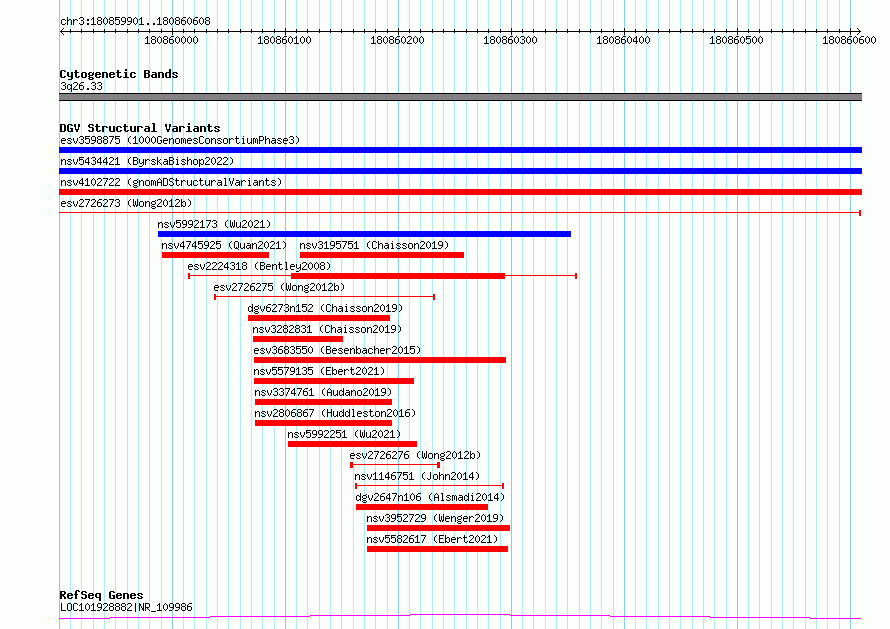Click ruler position 180860400
The height and width of the screenshot is (629, 890).
coord(623,40)
